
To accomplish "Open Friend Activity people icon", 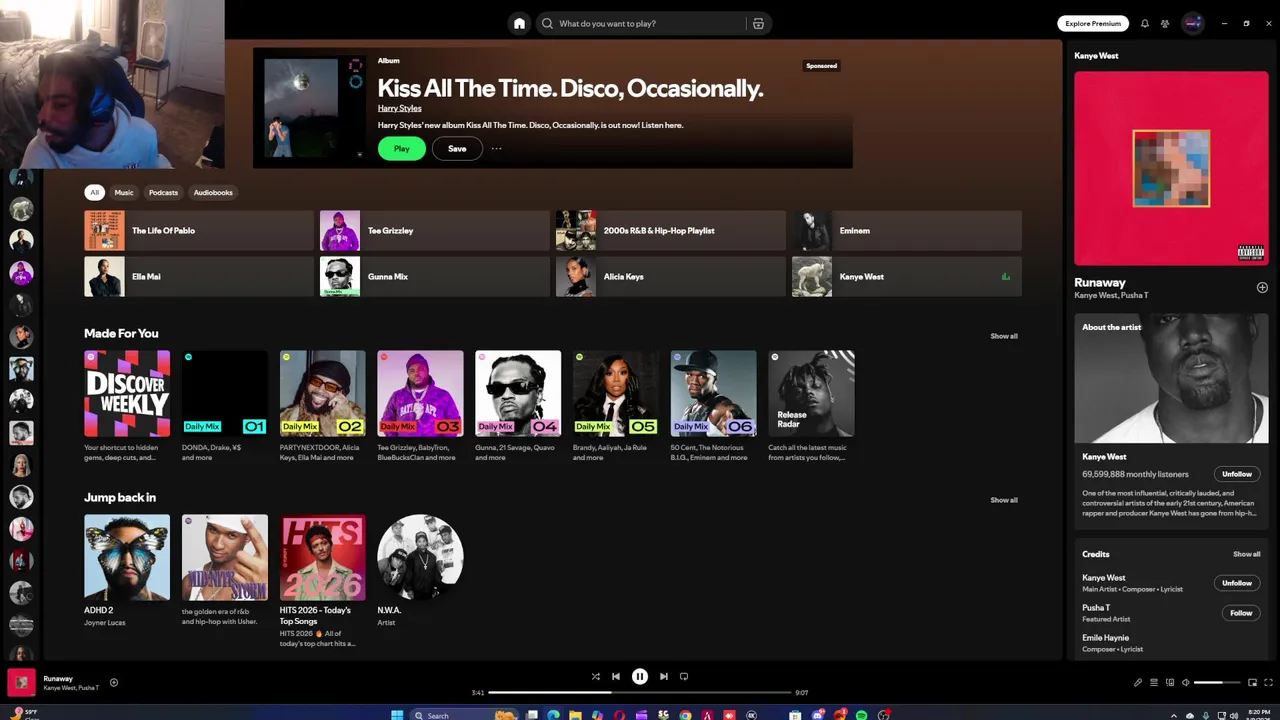I will (x=1165, y=23).
